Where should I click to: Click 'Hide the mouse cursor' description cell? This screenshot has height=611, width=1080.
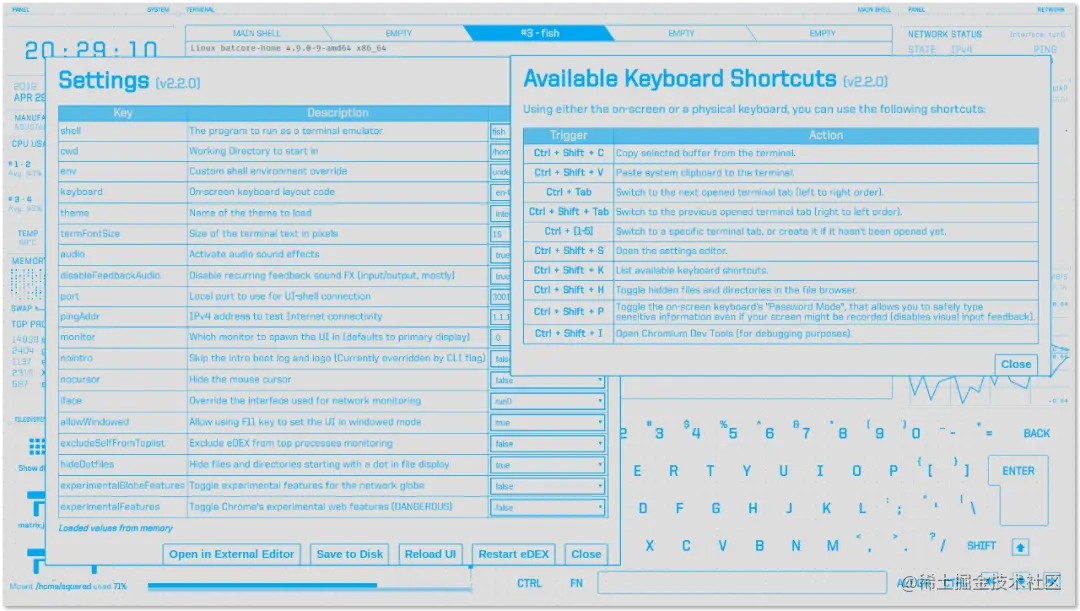click(338, 380)
